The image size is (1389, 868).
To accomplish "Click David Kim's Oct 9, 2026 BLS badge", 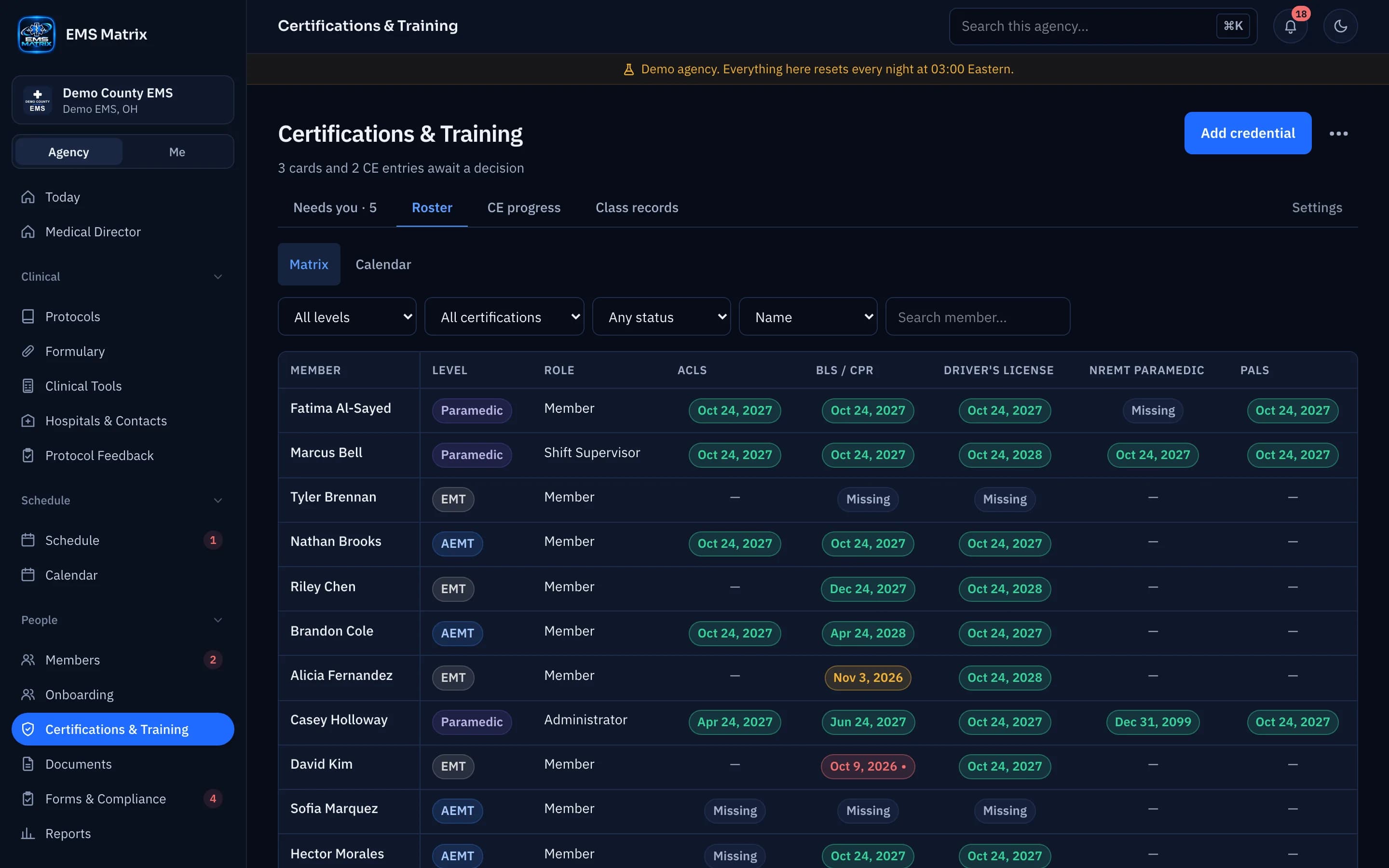I will click(867, 766).
